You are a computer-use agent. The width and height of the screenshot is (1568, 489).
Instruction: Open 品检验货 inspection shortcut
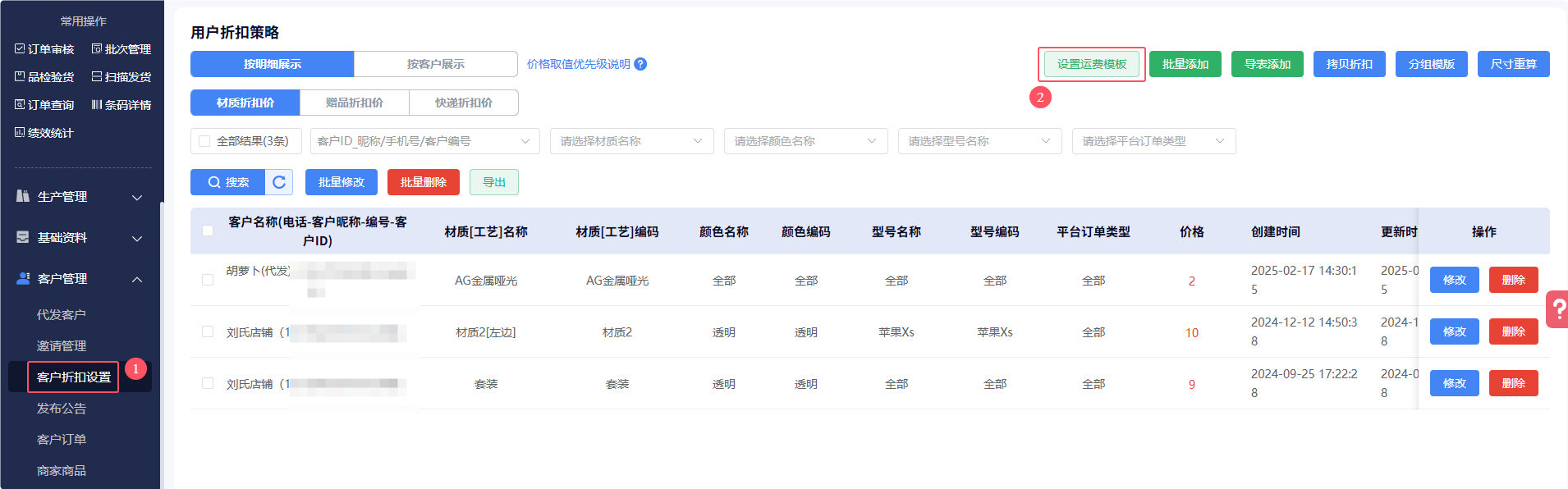click(44, 77)
